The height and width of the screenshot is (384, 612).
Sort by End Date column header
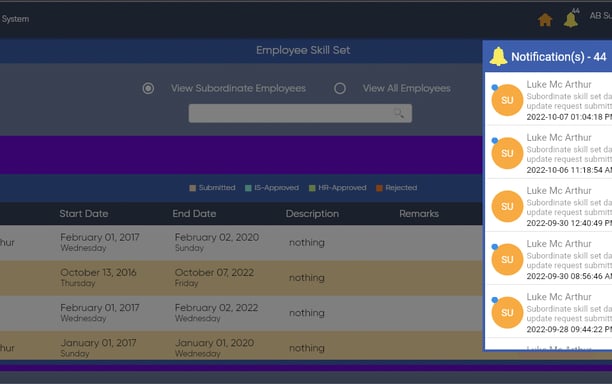pyautogui.click(x=194, y=213)
